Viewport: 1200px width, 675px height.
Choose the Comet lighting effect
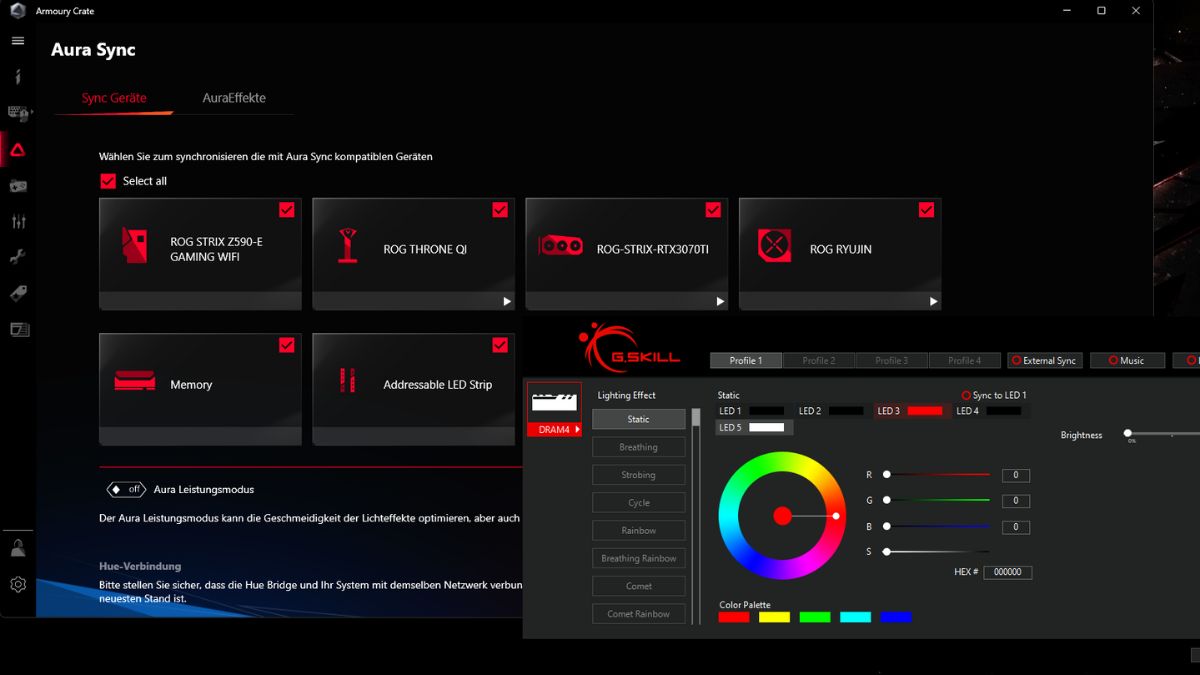pos(639,586)
